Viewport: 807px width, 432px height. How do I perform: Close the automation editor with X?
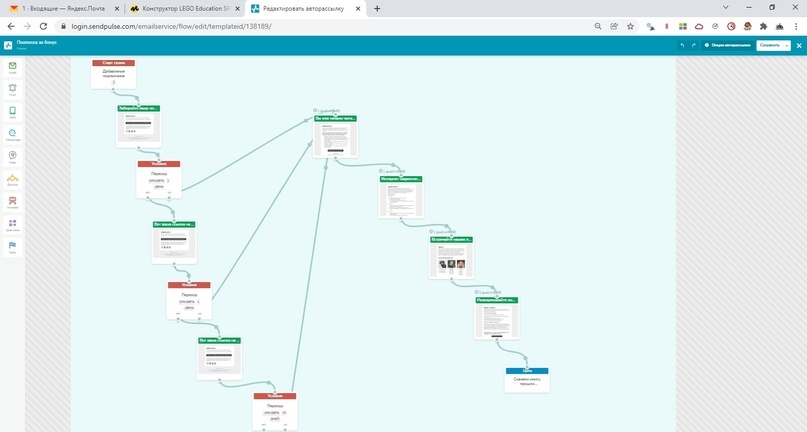pyautogui.click(x=797, y=45)
